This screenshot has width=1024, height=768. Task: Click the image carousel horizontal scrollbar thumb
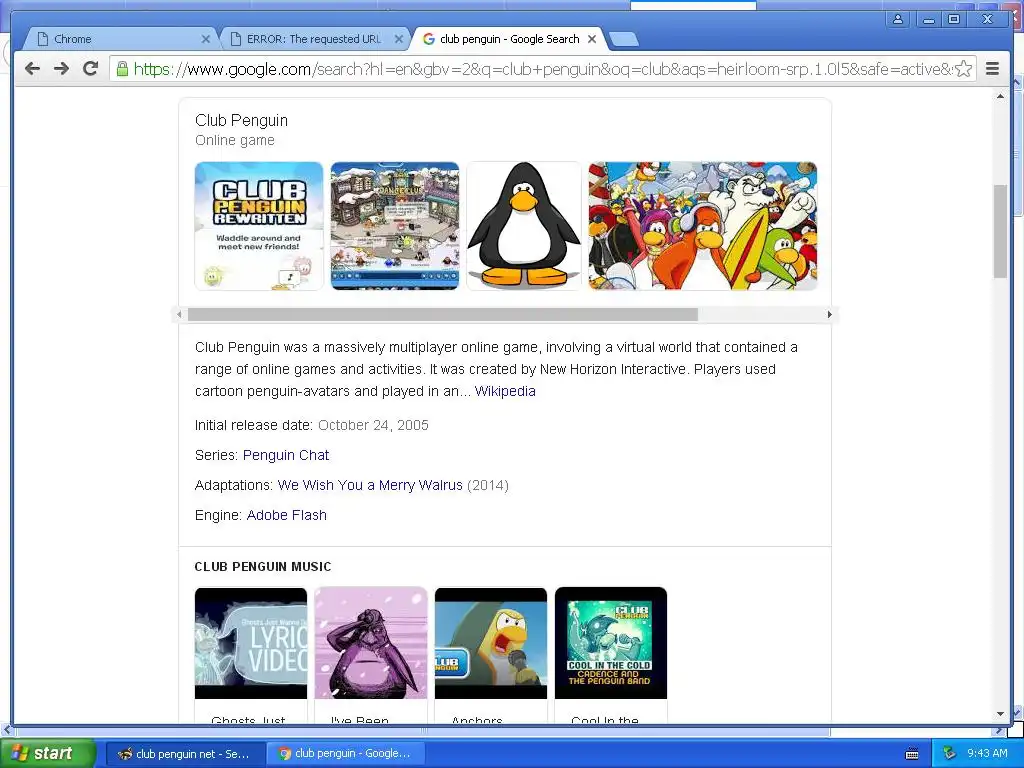[443, 315]
